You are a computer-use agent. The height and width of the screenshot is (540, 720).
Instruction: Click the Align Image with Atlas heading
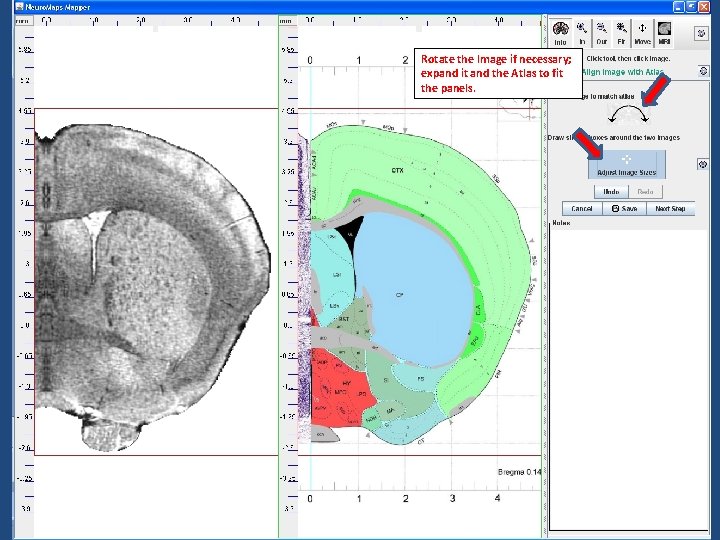[x=622, y=72]
